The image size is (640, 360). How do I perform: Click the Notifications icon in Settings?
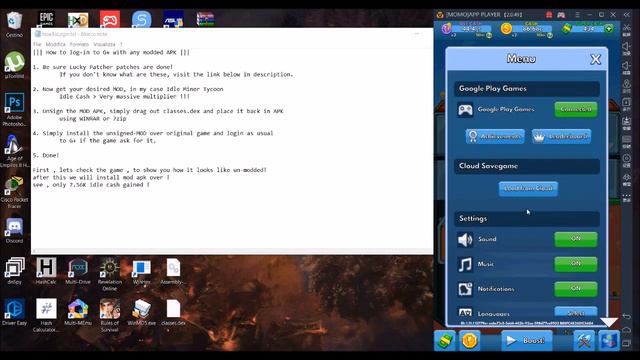465,289
